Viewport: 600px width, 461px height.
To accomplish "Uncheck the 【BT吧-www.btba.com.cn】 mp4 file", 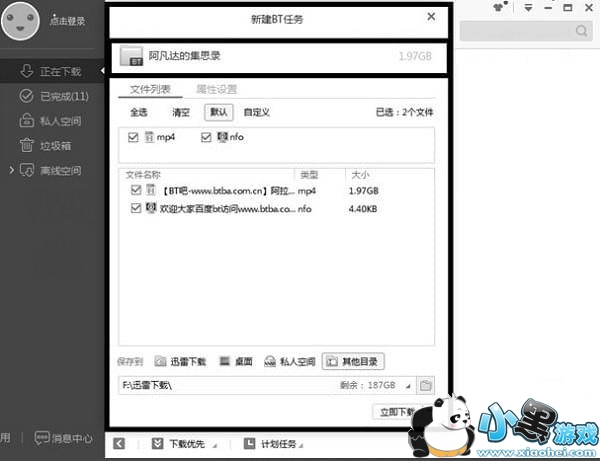I will [136, 190].
